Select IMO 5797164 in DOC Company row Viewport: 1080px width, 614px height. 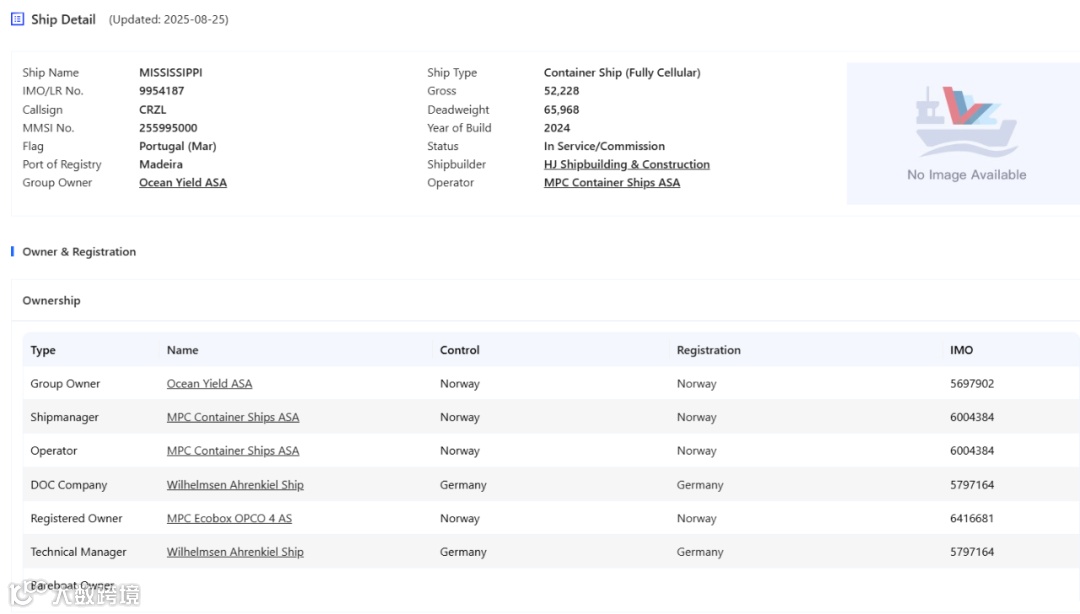pyautogui.click(x=972, y=485)
